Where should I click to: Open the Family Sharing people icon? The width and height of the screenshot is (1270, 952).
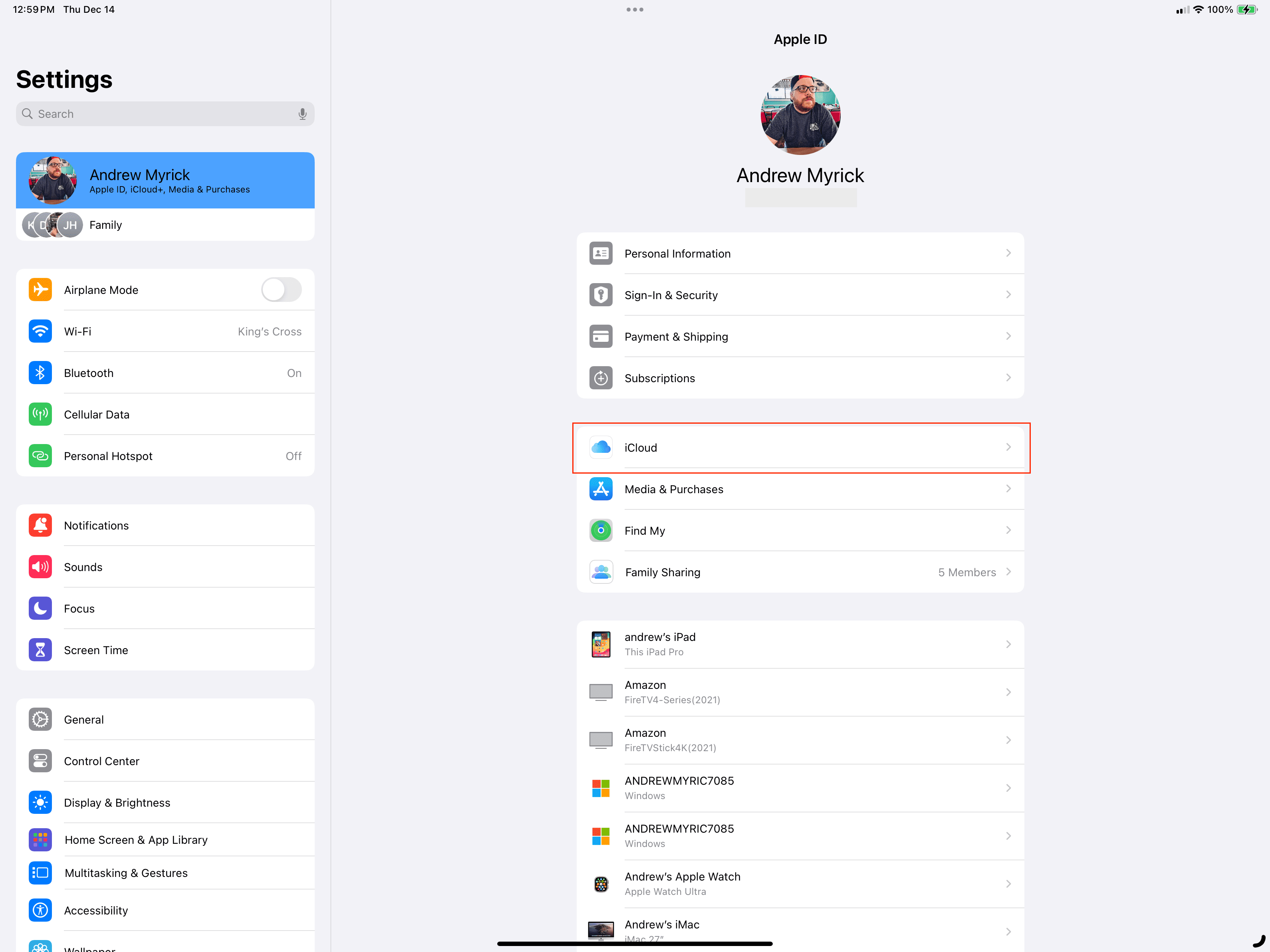tap(601, 572)
